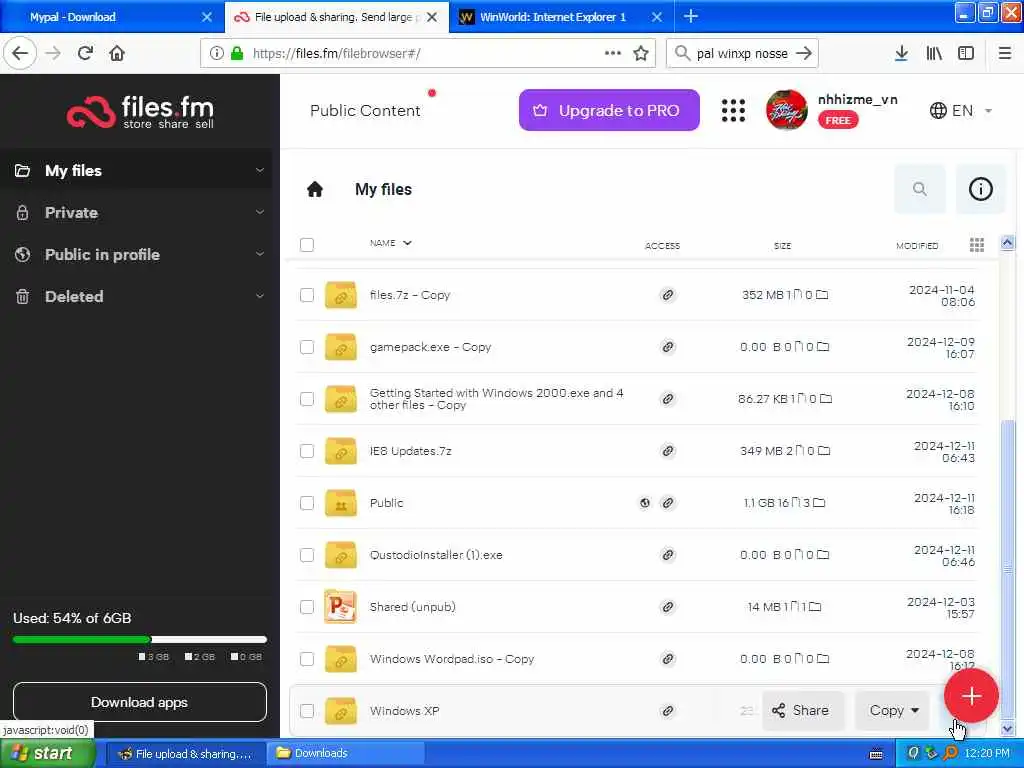1024x768 pixels.
Task: Toggle browser sidebar icon
Action: [x=966, y=53]
